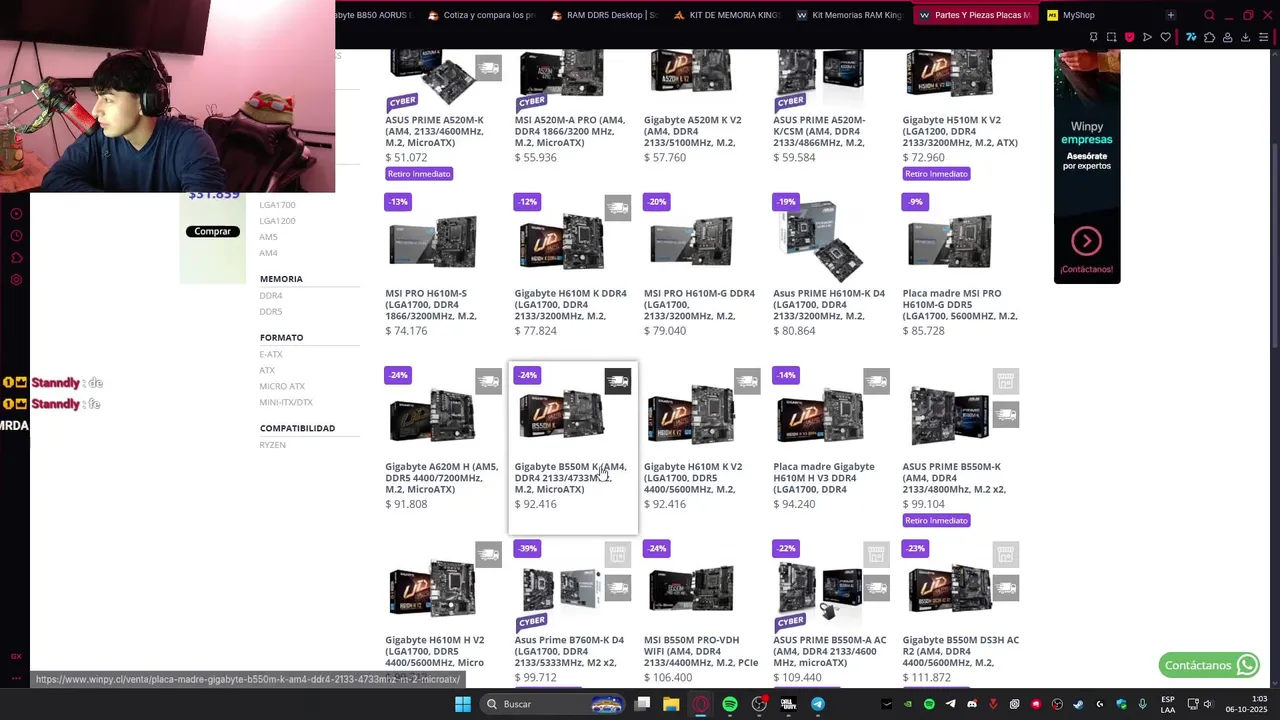Click the MSI B550M PRO-VDH WIFI product image
This screenshot has height=720, width=1280.
pyautogui.click(x=691, y=589)
